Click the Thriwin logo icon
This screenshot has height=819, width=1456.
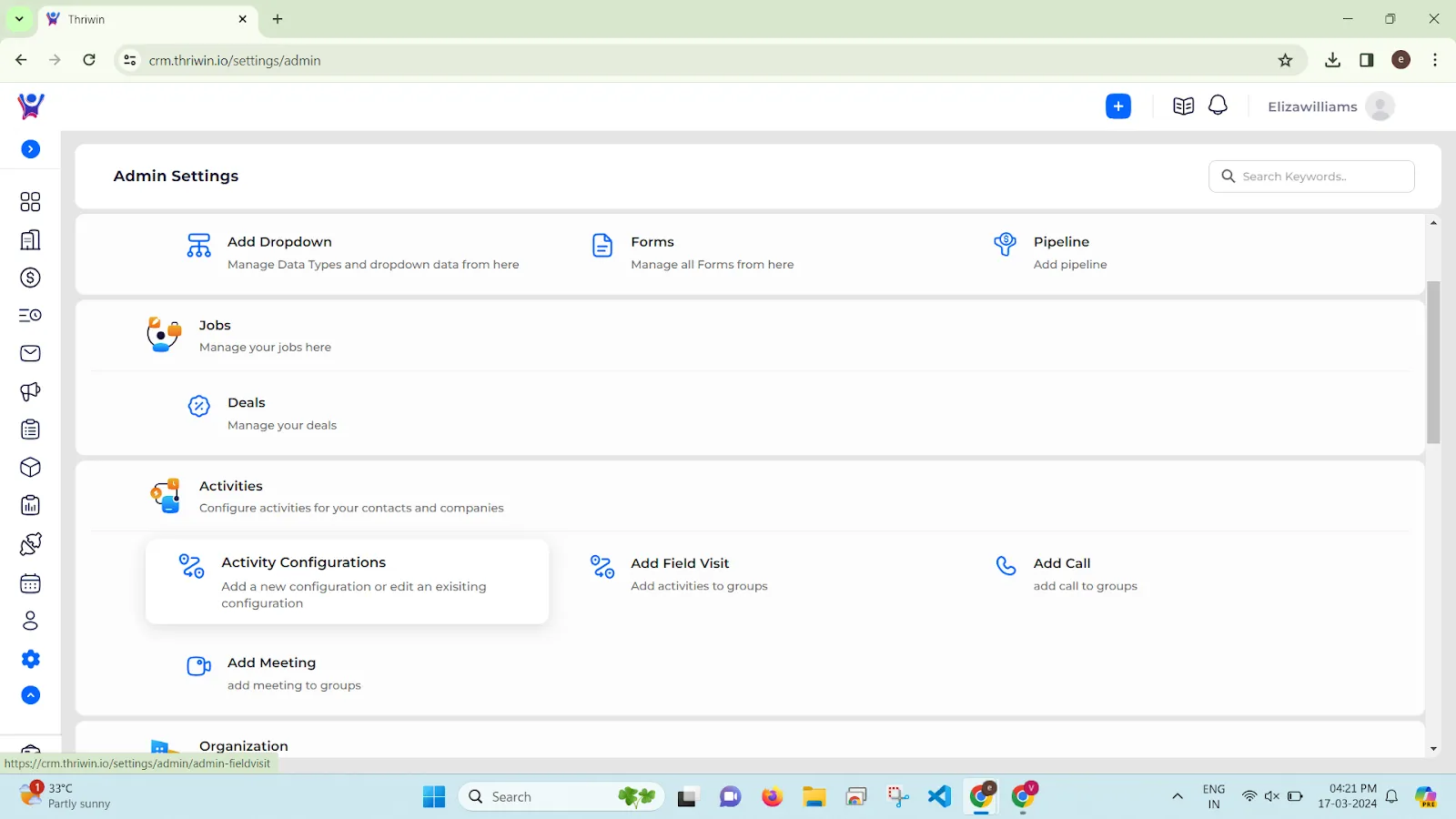(x=31, y=106)
